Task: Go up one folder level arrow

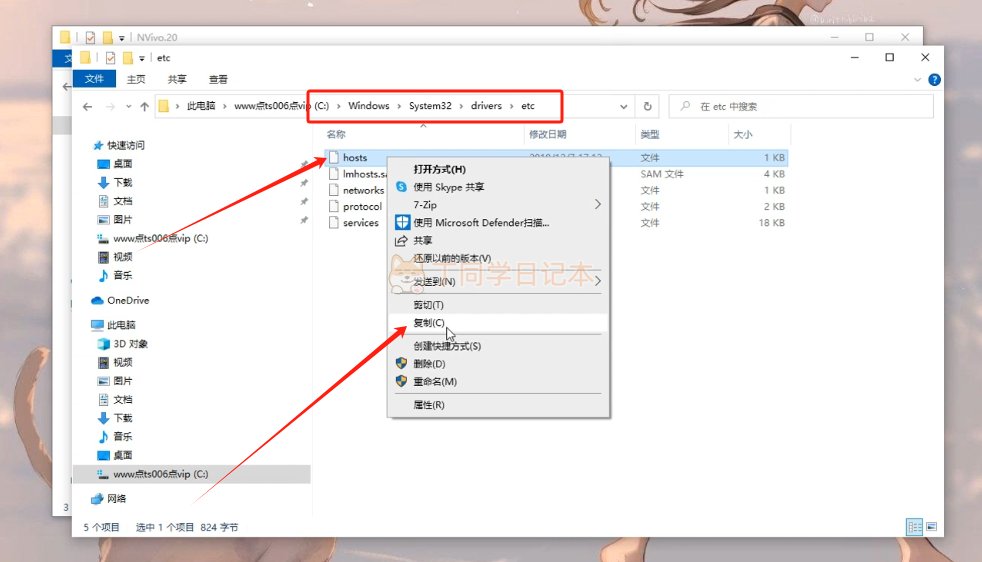Action: coord(145,107)
